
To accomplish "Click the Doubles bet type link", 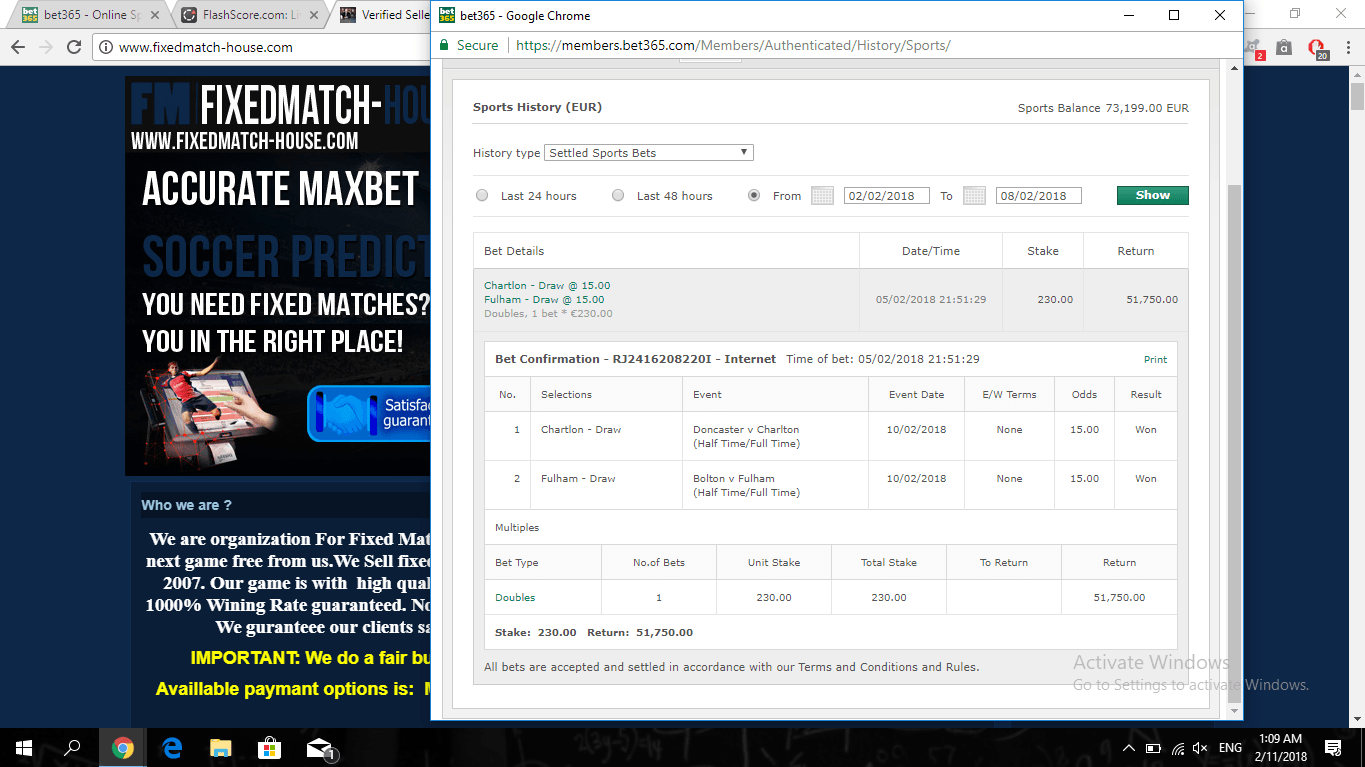I will coord(515,597).
